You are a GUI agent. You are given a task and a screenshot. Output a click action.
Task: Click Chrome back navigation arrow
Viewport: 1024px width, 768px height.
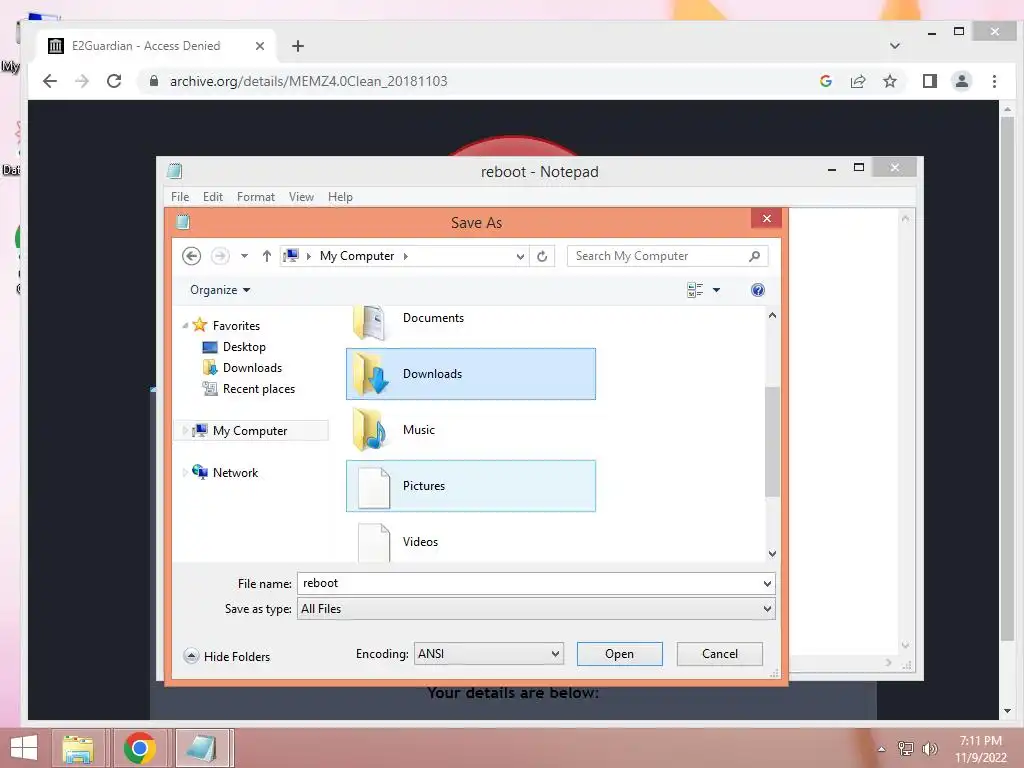point(50,81)
